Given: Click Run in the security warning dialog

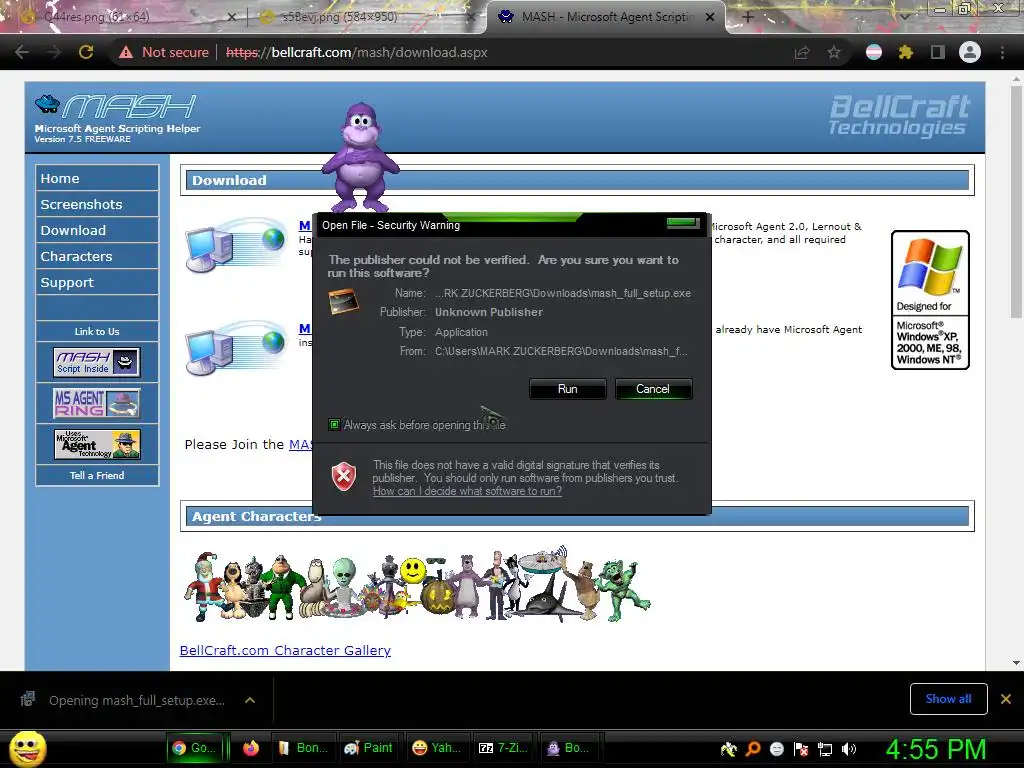Looking at the screenshot, I should pos(568,389).
